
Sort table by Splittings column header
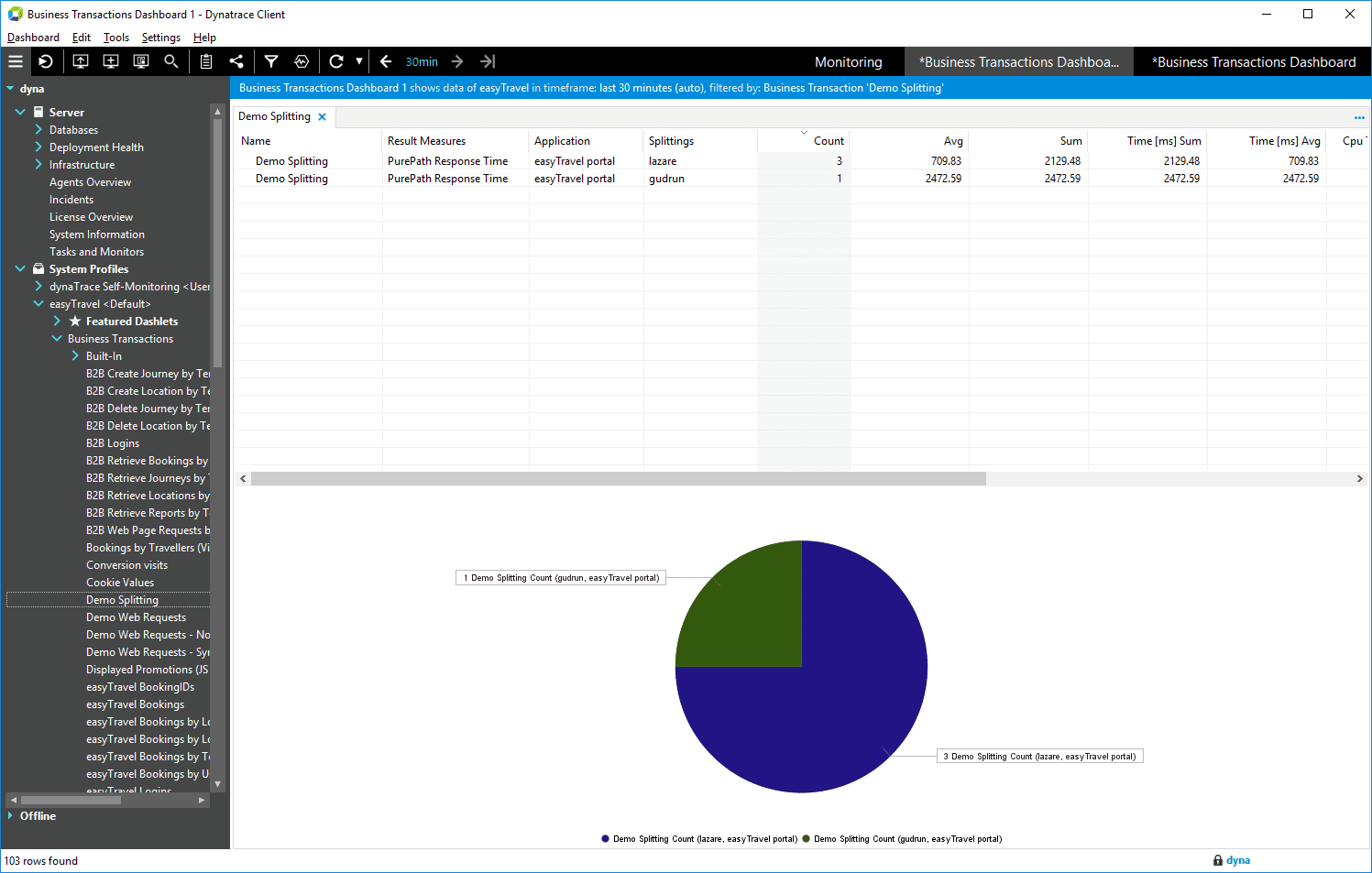(x=700, y=141)
